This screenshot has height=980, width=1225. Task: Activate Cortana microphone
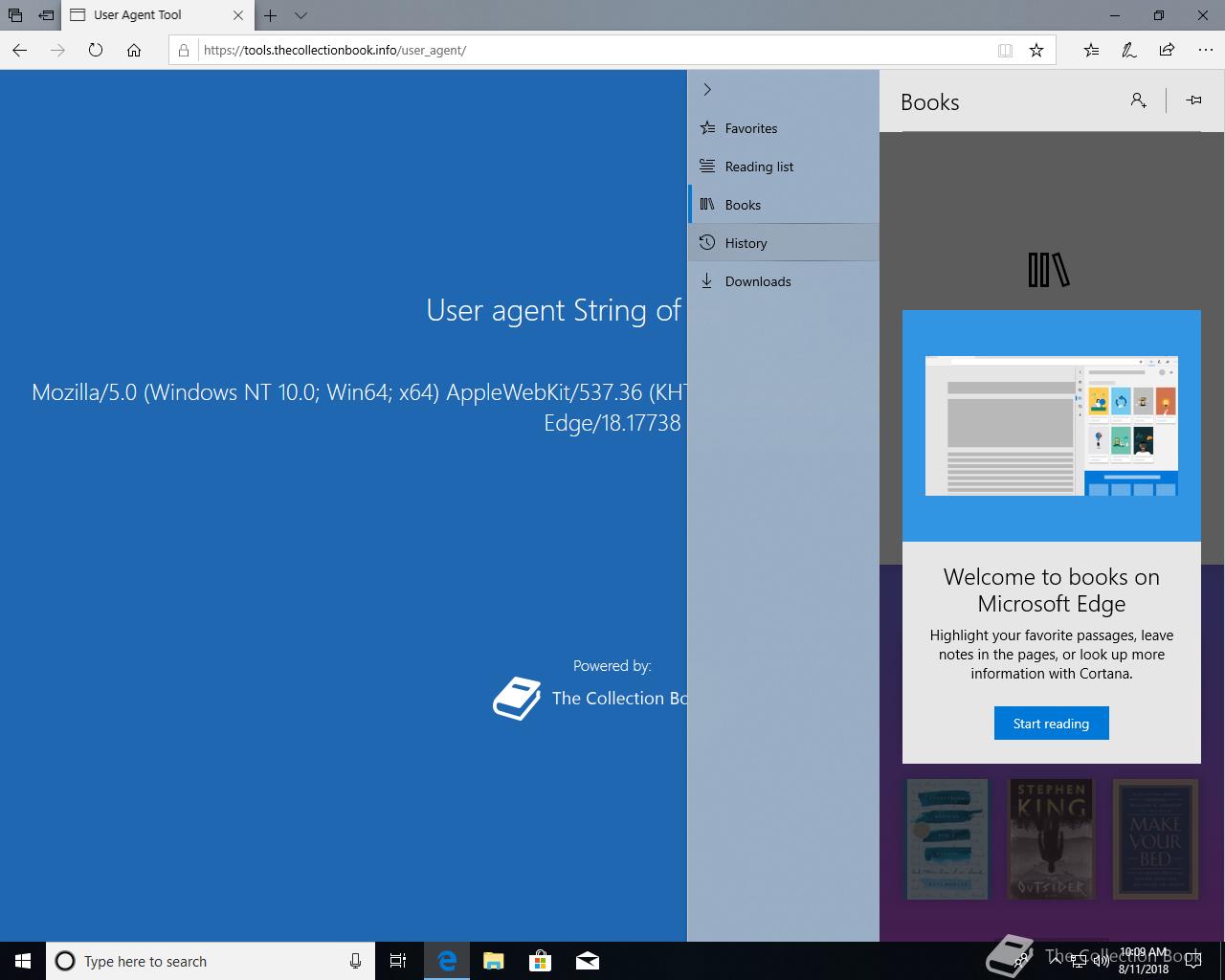(355, 961)
